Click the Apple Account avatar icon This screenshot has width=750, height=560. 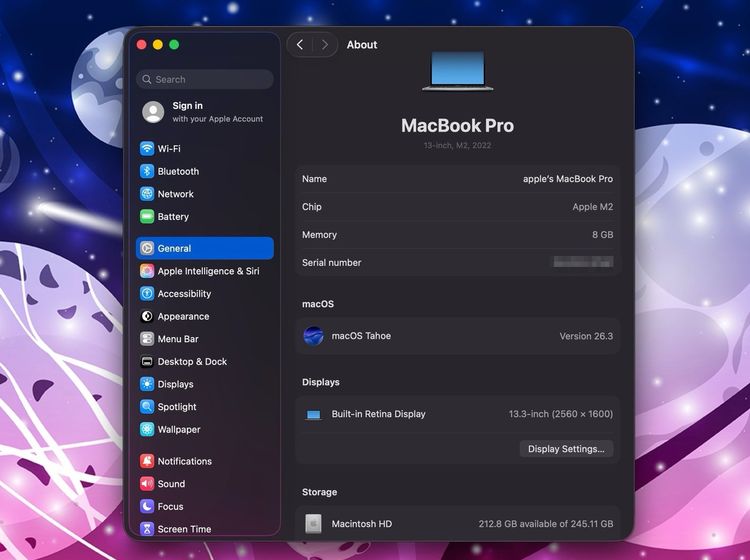click(x=153, y=112)
